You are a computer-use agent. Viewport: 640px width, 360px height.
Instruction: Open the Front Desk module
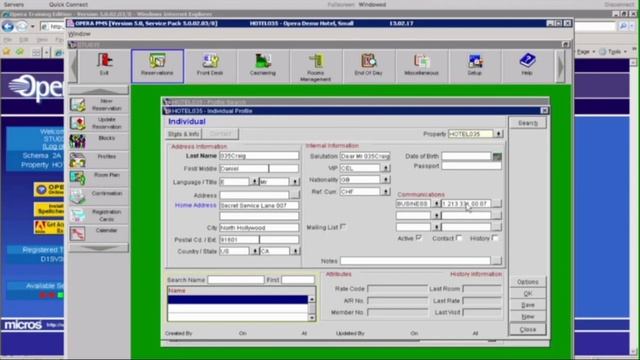(210, 65)
